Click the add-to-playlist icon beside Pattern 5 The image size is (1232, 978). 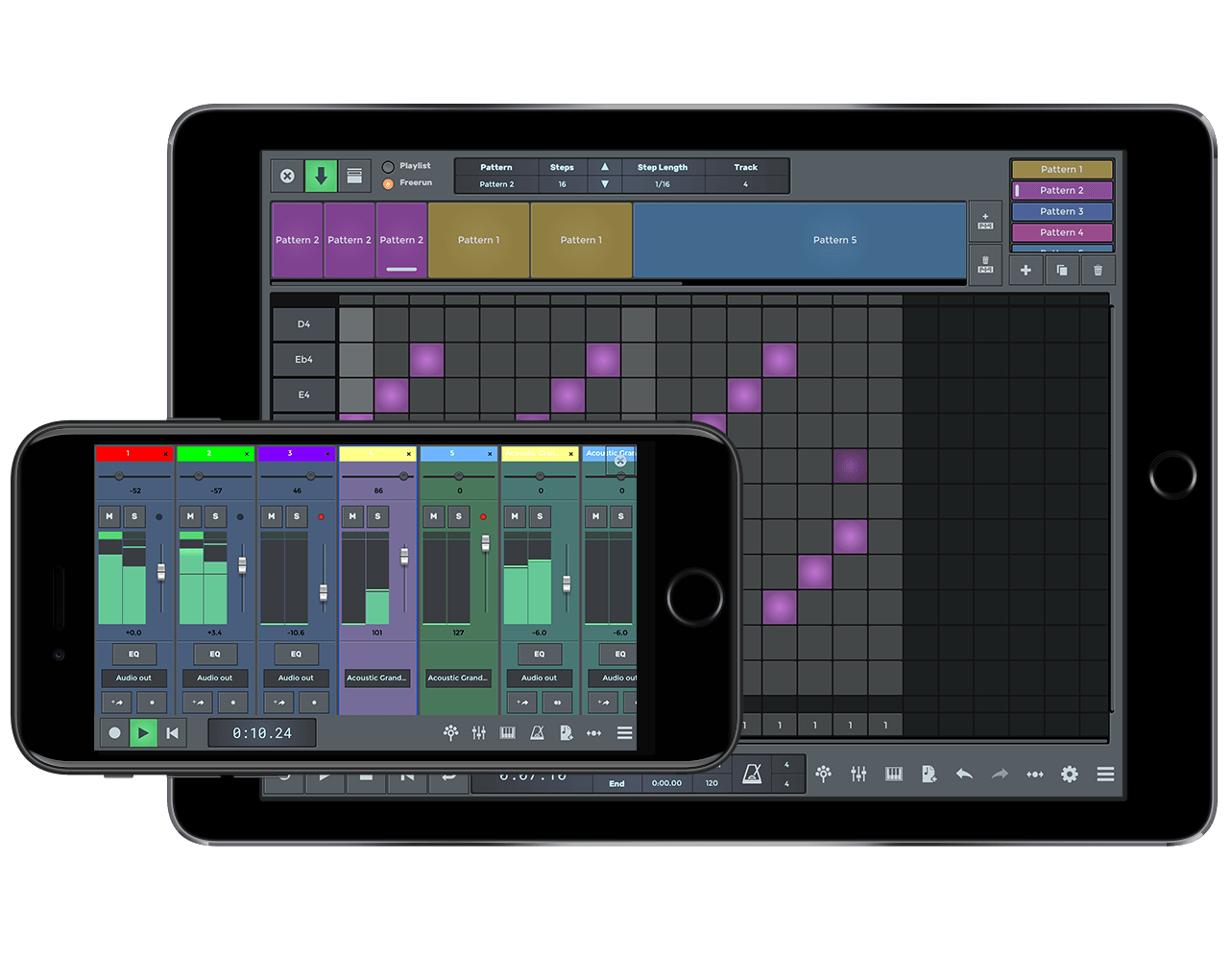pos(985,222)
